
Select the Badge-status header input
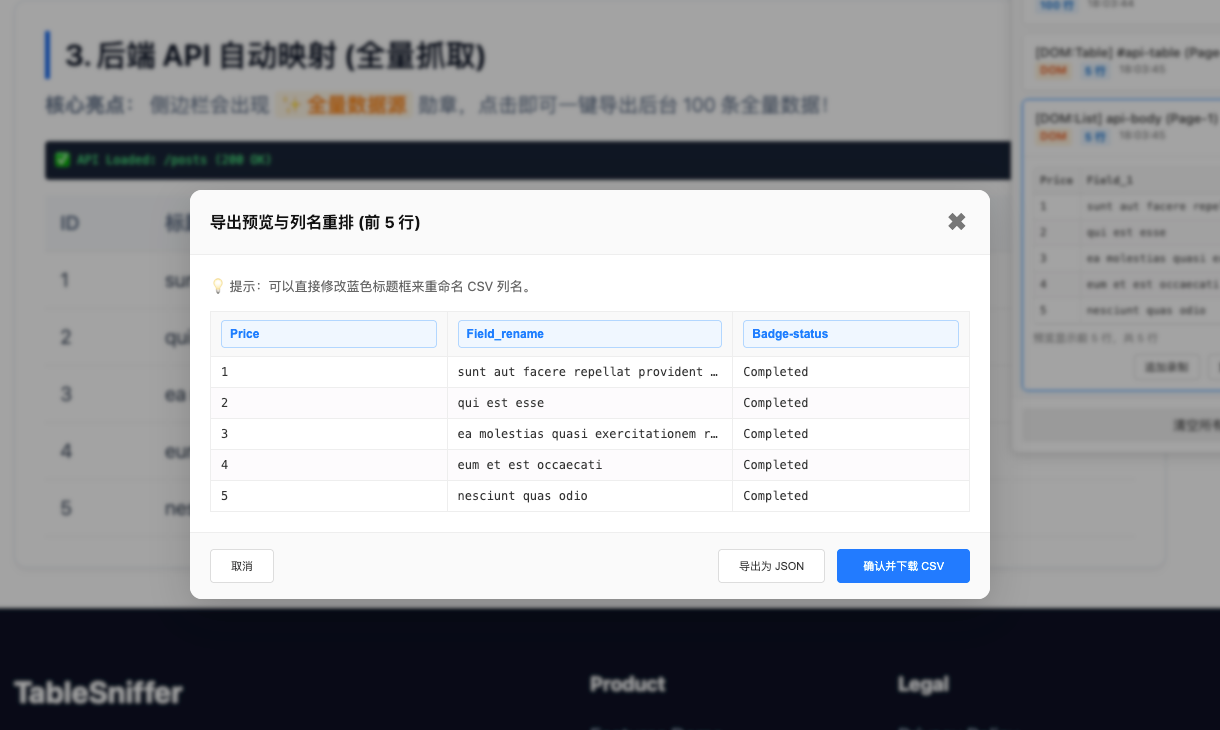(851, 333)
